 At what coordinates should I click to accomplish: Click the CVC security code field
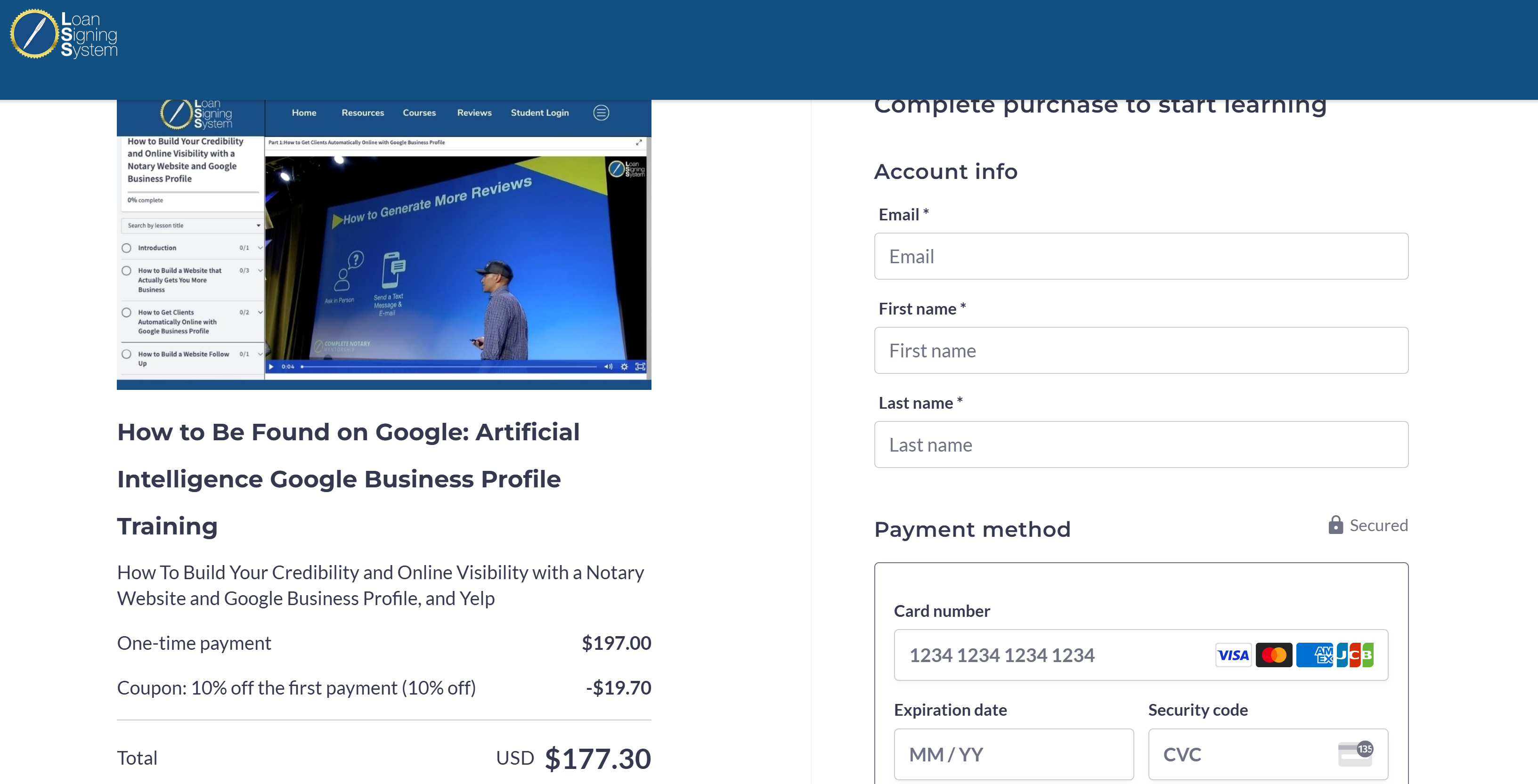pos(1268,754)
